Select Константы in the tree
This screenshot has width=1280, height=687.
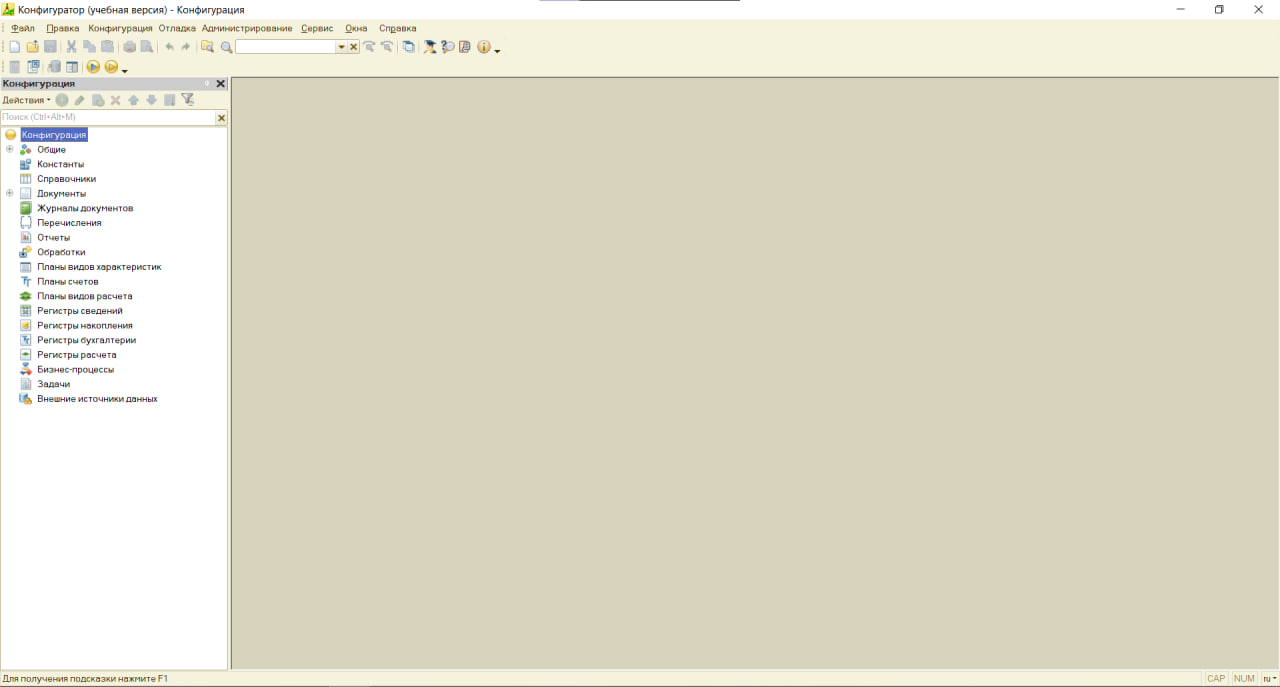coord(61,164)
